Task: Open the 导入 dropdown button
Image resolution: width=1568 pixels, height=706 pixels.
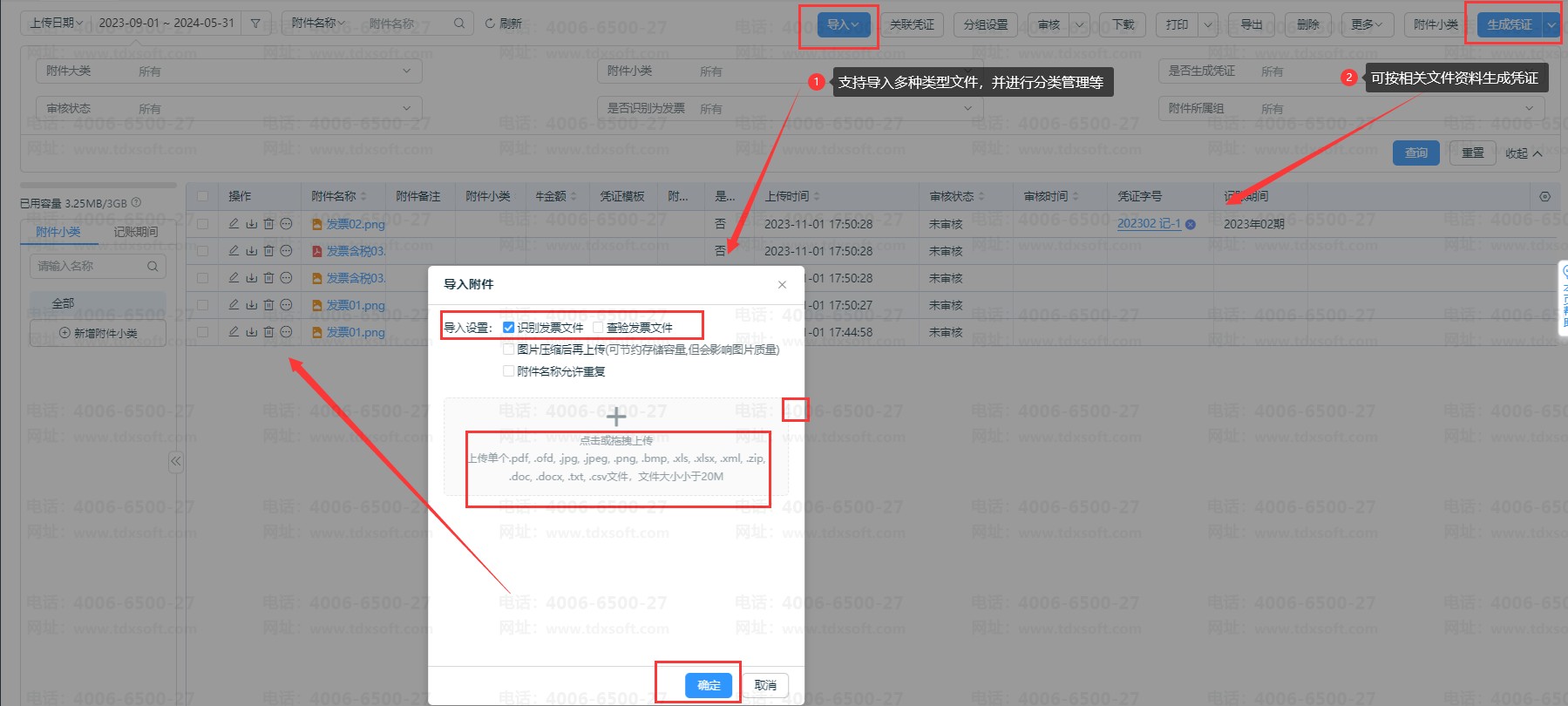Action: point(843,24)
